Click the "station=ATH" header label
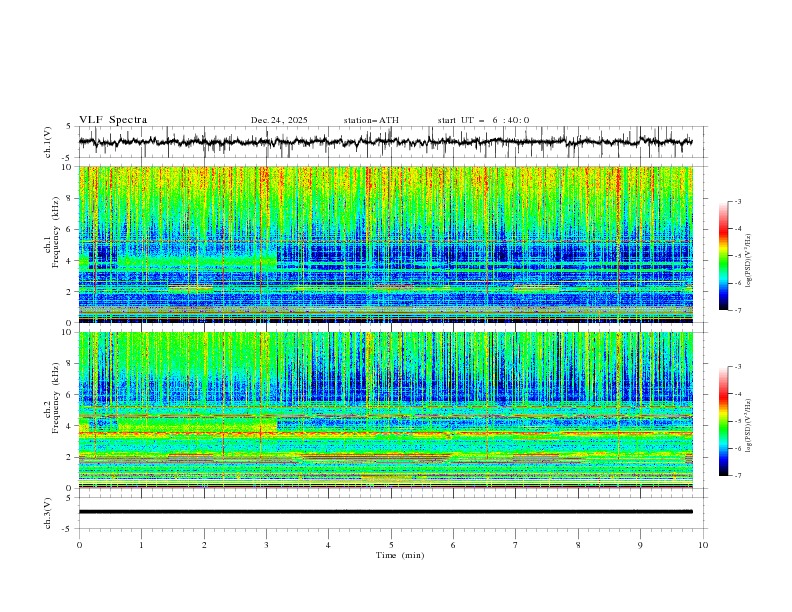Image resolution: width=792 pixels, height=612 pixels. pos(371,120)
